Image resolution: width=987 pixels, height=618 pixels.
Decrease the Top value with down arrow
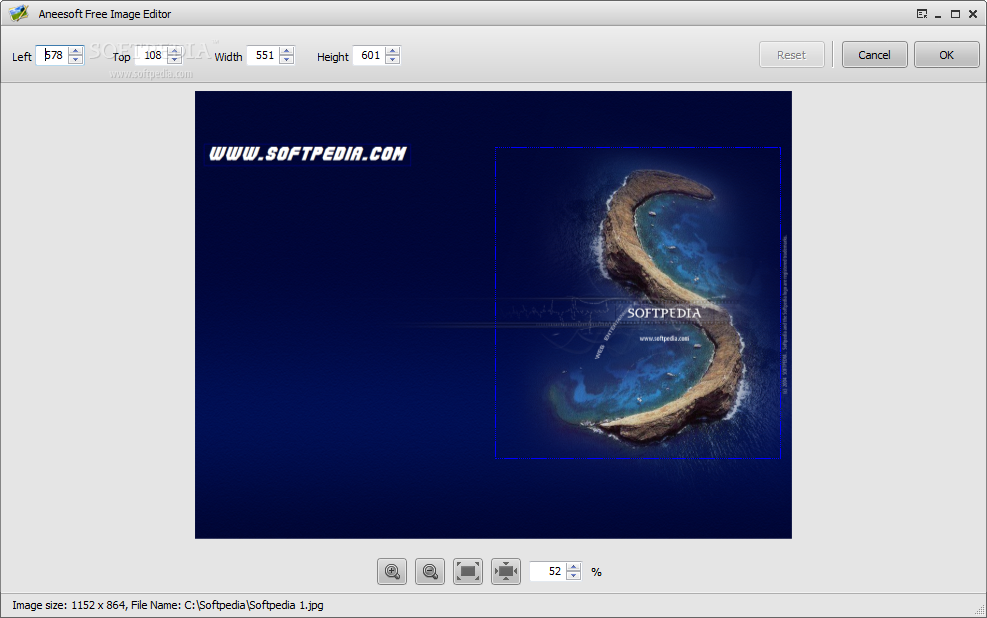174,60
